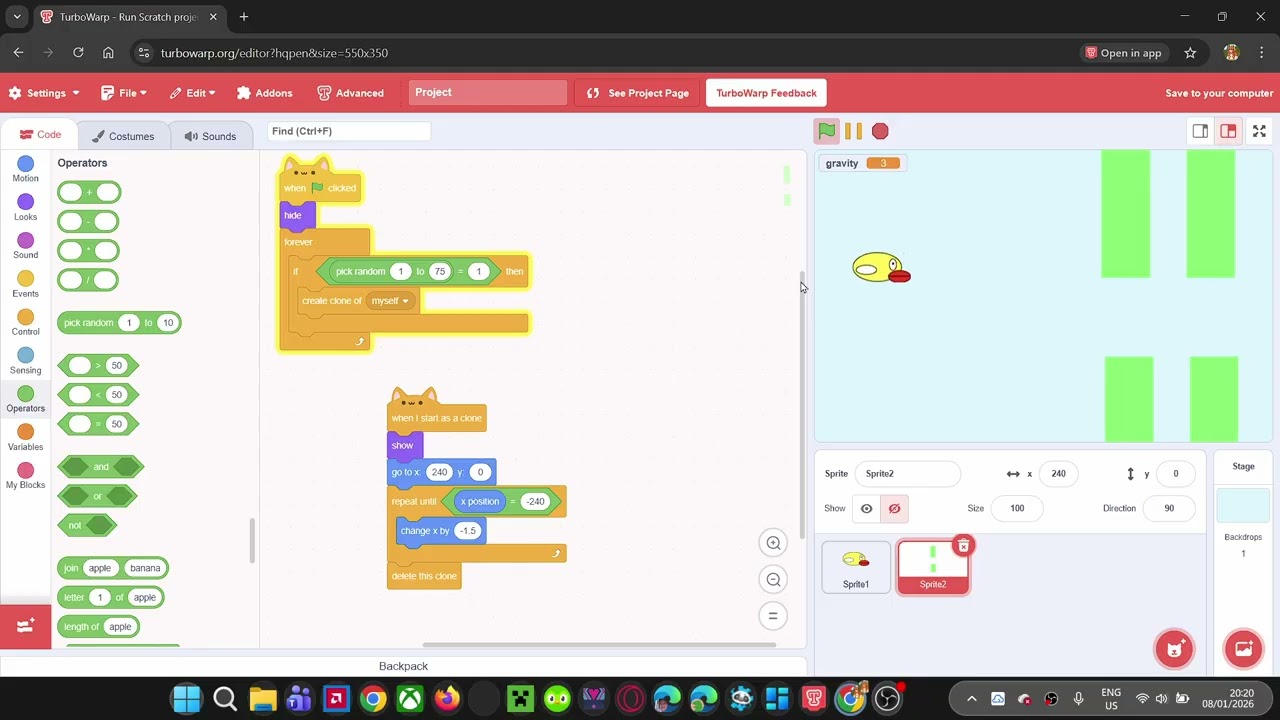Select the Sound block category
The height and width of the screenshot is (720, 1280).
(x=26, y=246)
